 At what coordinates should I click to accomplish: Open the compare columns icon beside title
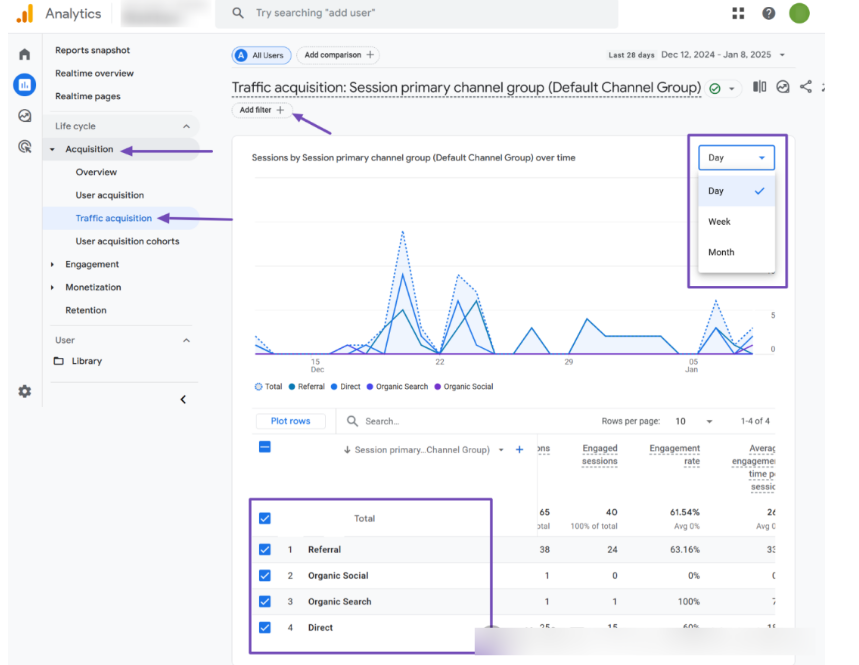(x=760, y=87)
